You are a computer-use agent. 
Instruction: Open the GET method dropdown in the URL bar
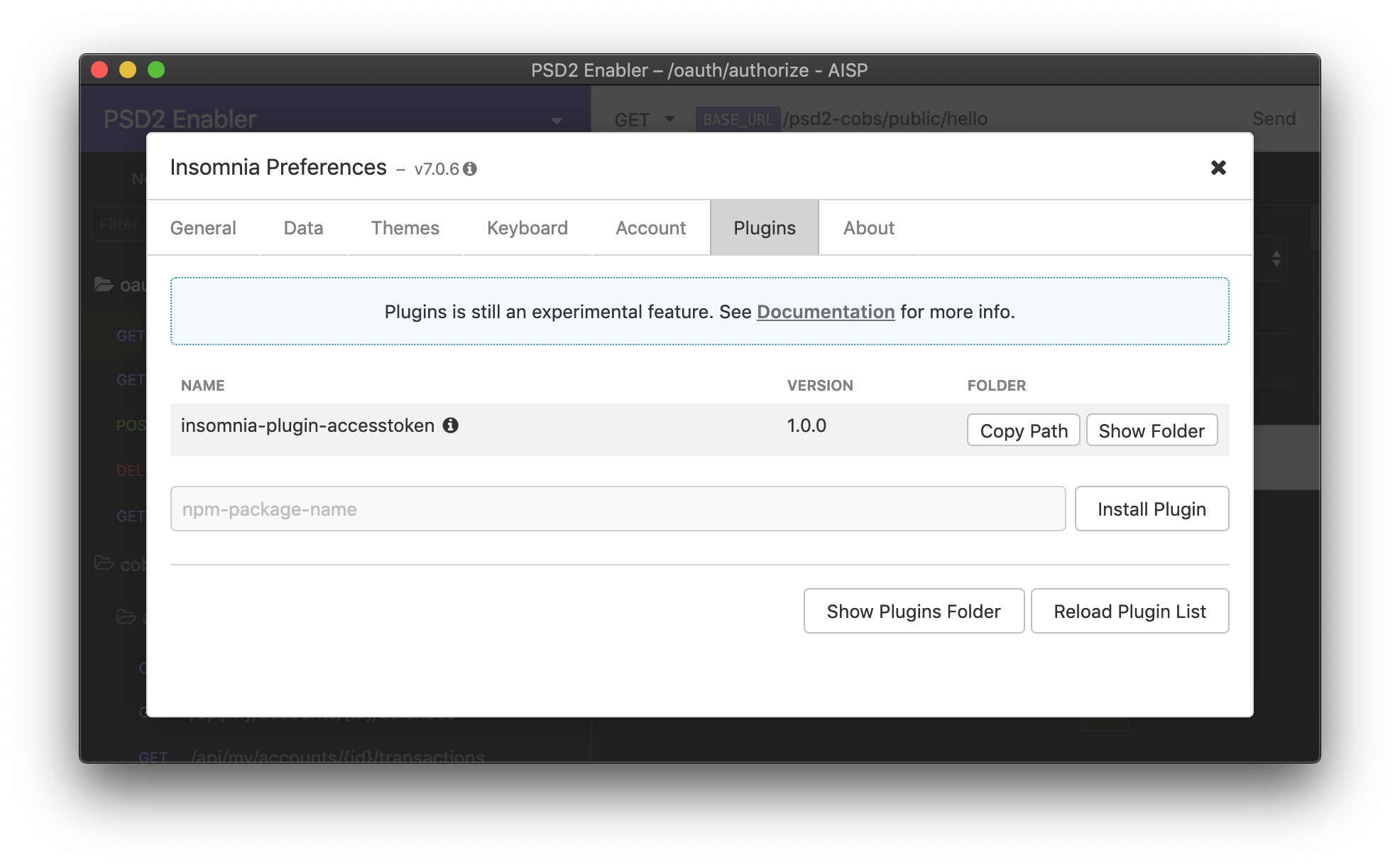[x=645, y=119]
